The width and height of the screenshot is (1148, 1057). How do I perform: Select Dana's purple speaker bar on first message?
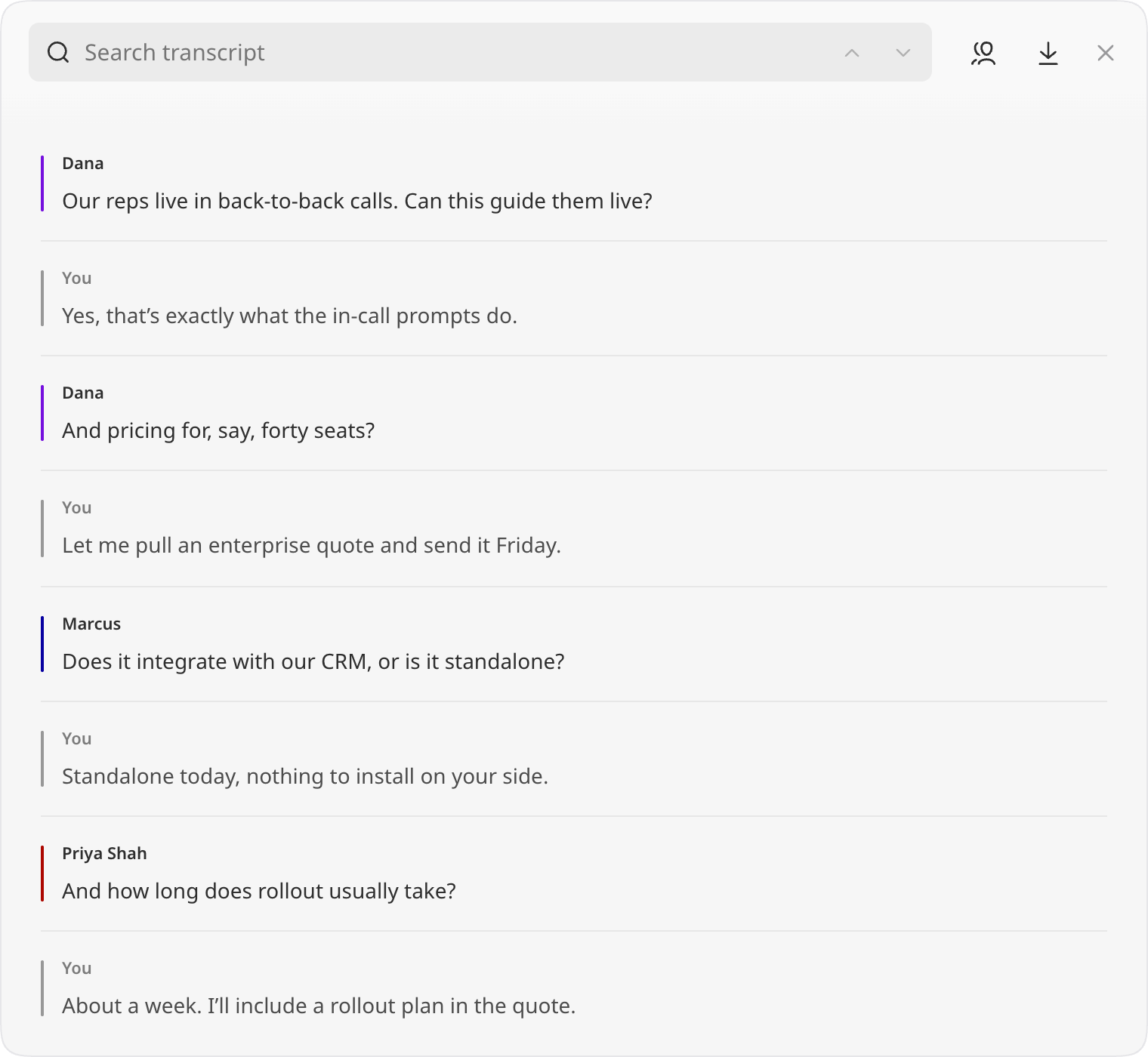[42, 183]
